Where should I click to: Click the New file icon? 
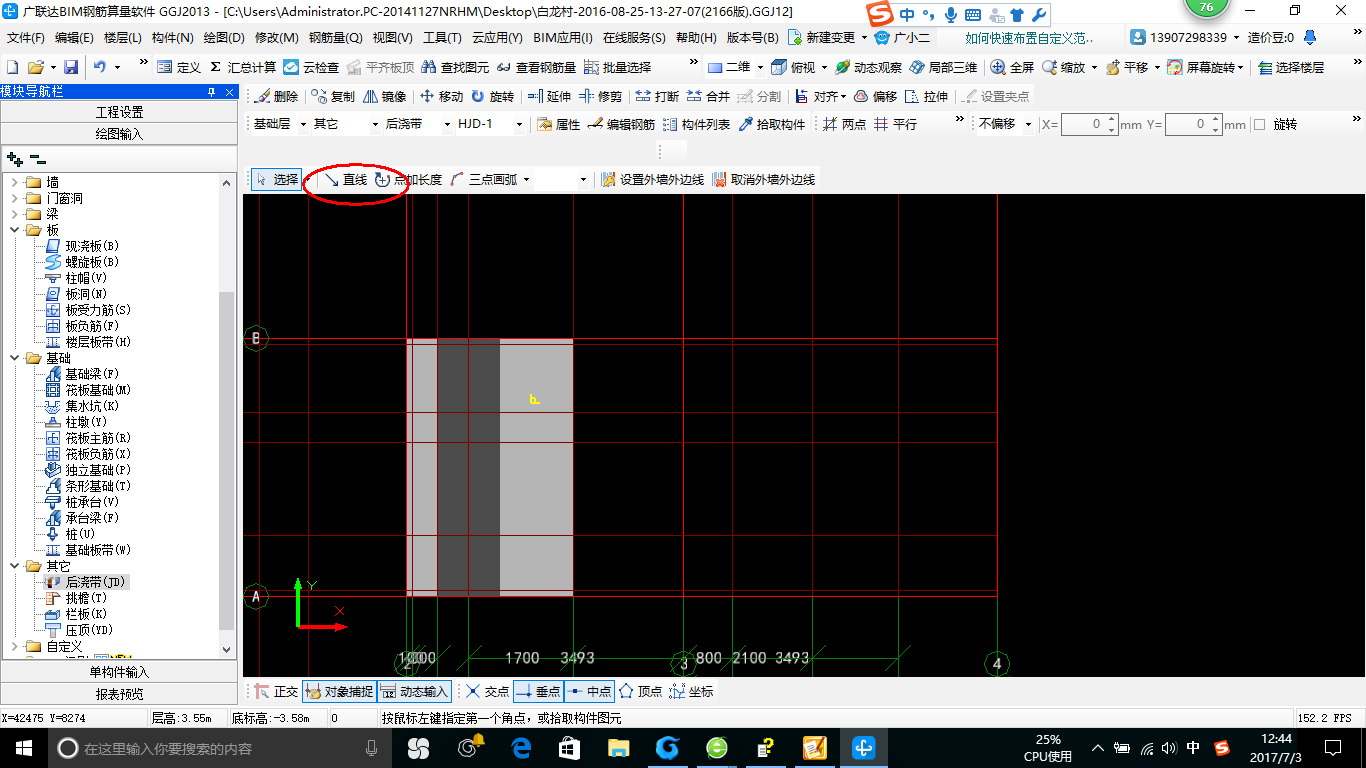13,67
